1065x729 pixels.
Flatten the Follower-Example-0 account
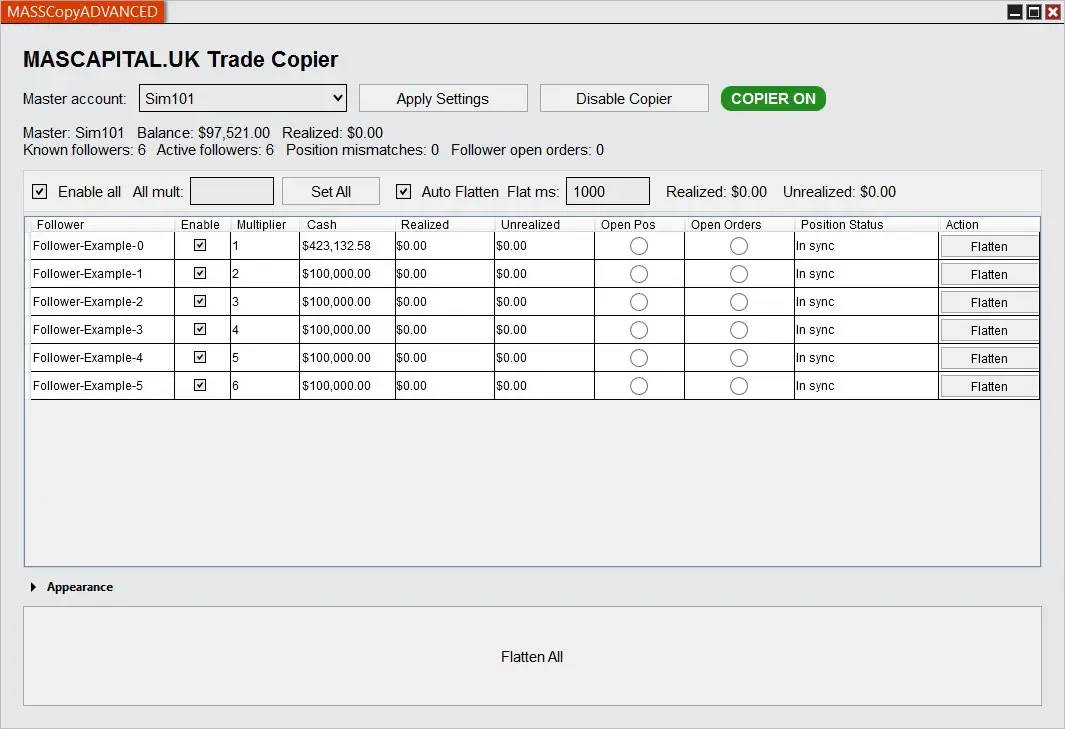(x=989, y=247)
